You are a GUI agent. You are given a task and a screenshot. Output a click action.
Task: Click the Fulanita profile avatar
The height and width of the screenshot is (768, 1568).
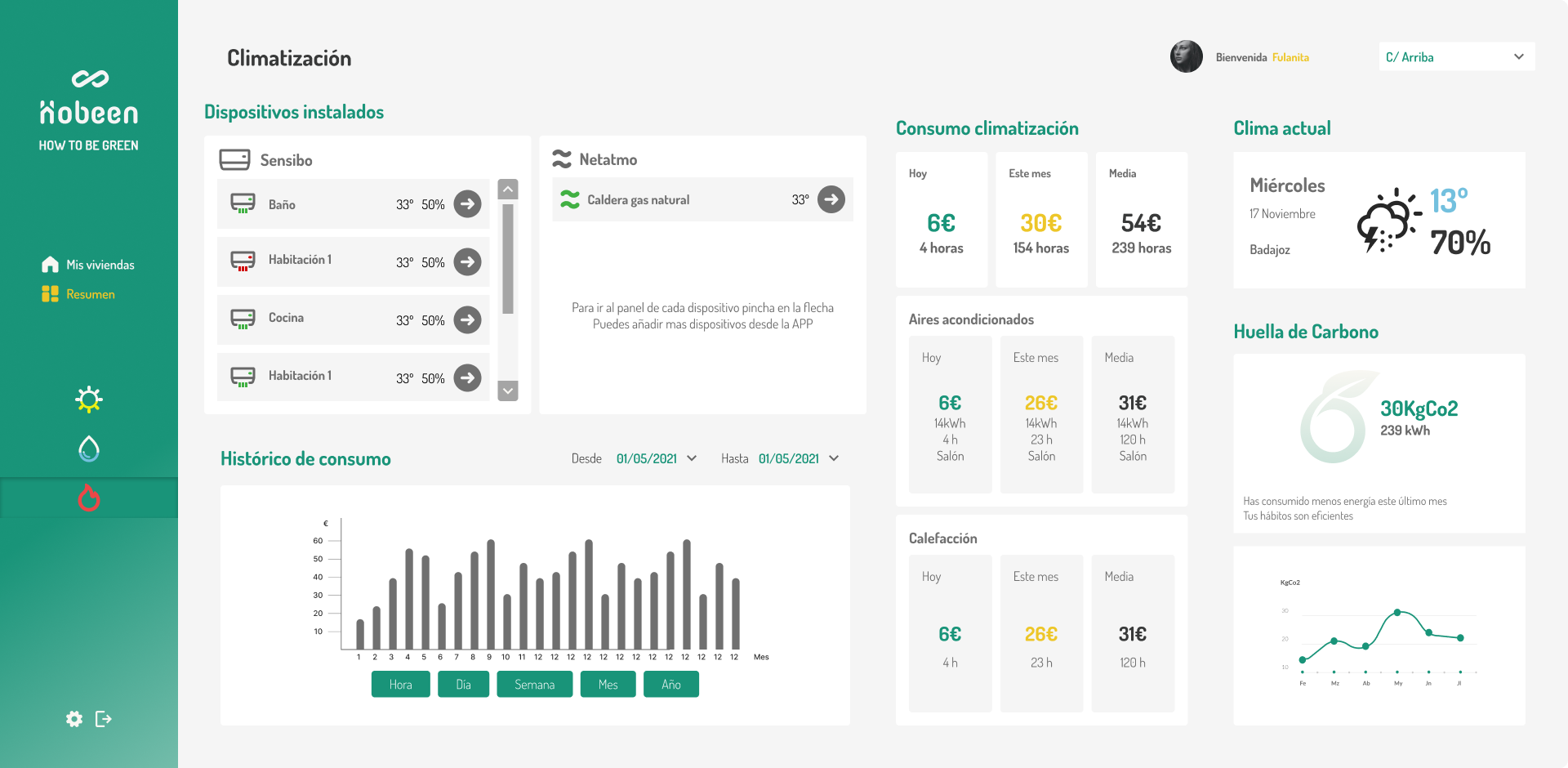coord(1186,57)
